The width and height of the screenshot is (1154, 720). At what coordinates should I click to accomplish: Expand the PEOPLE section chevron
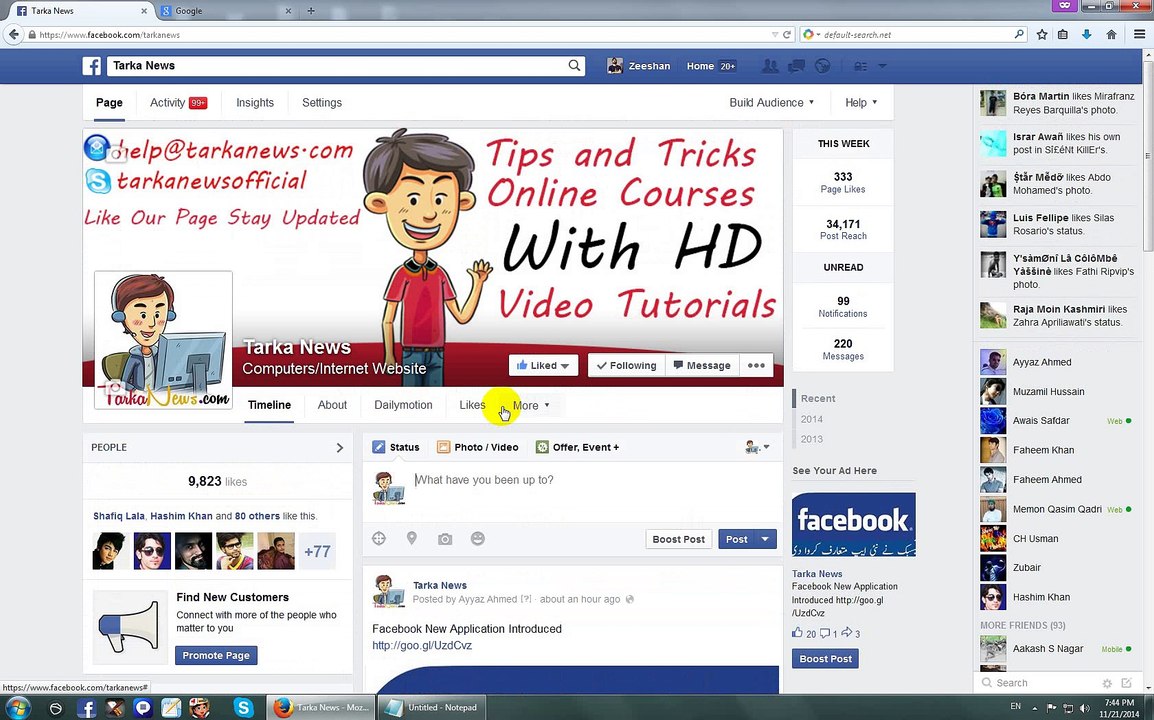click(x=339, y=448)
